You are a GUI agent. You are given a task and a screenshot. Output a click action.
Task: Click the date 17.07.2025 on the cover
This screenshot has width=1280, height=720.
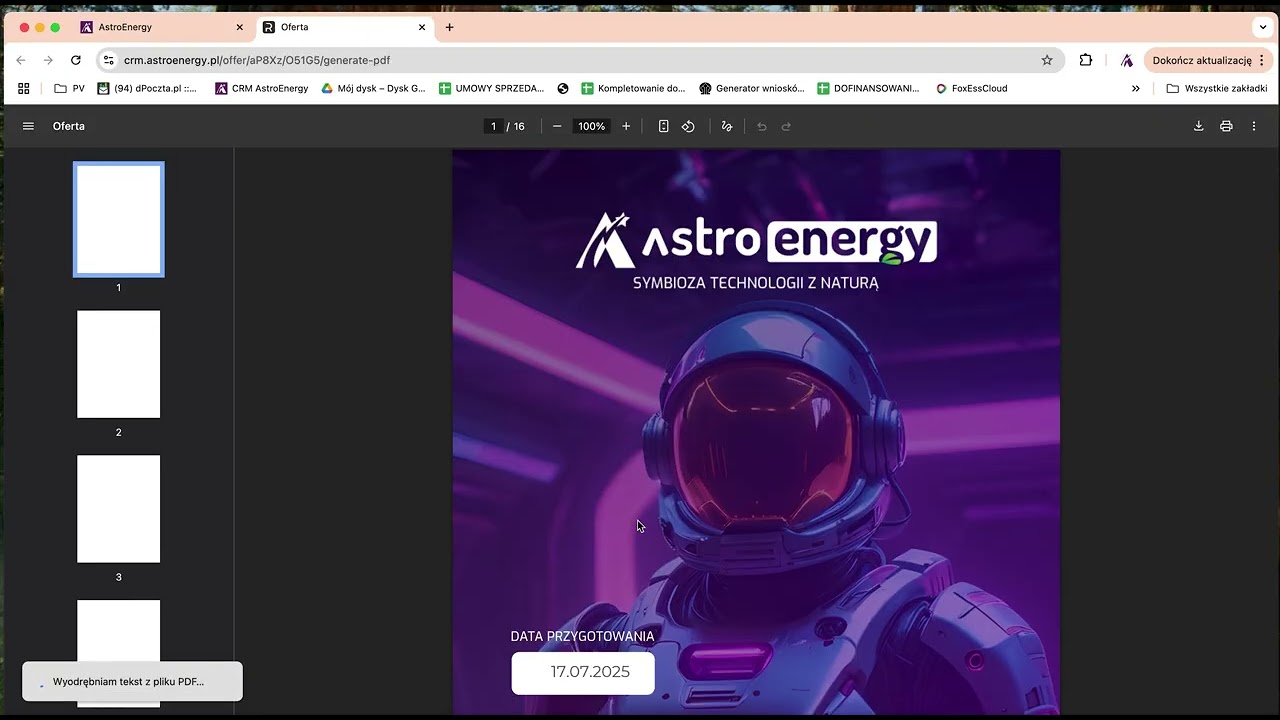590,672
